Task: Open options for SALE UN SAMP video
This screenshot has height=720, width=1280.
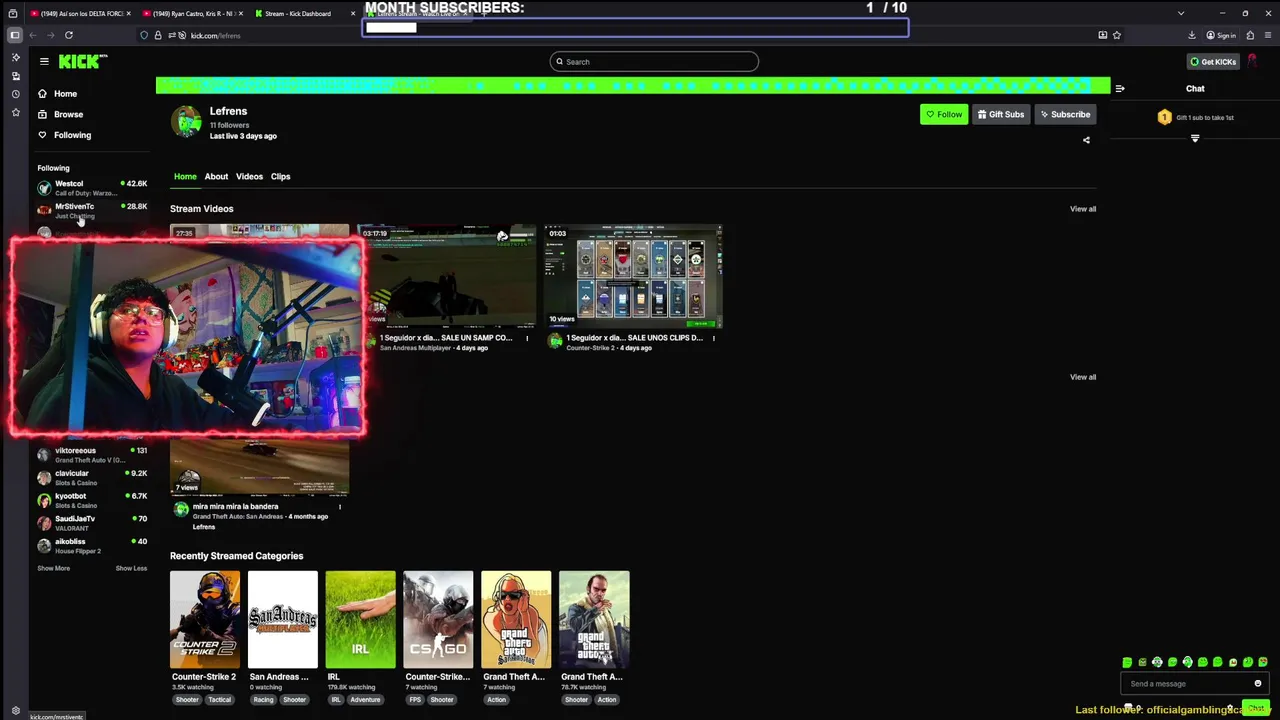Action: 527,338
